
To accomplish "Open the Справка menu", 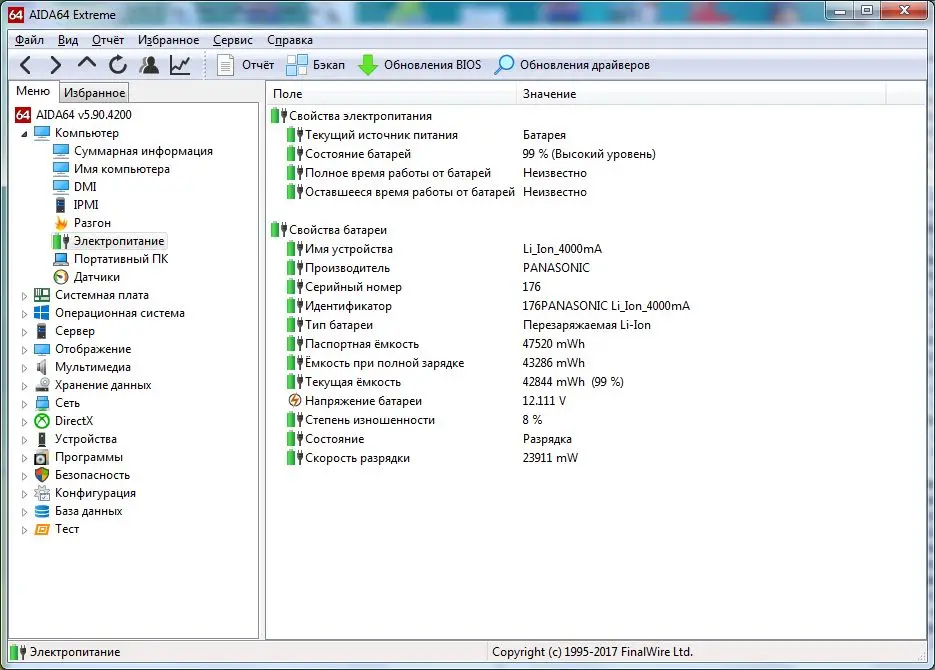I will 290,40.
